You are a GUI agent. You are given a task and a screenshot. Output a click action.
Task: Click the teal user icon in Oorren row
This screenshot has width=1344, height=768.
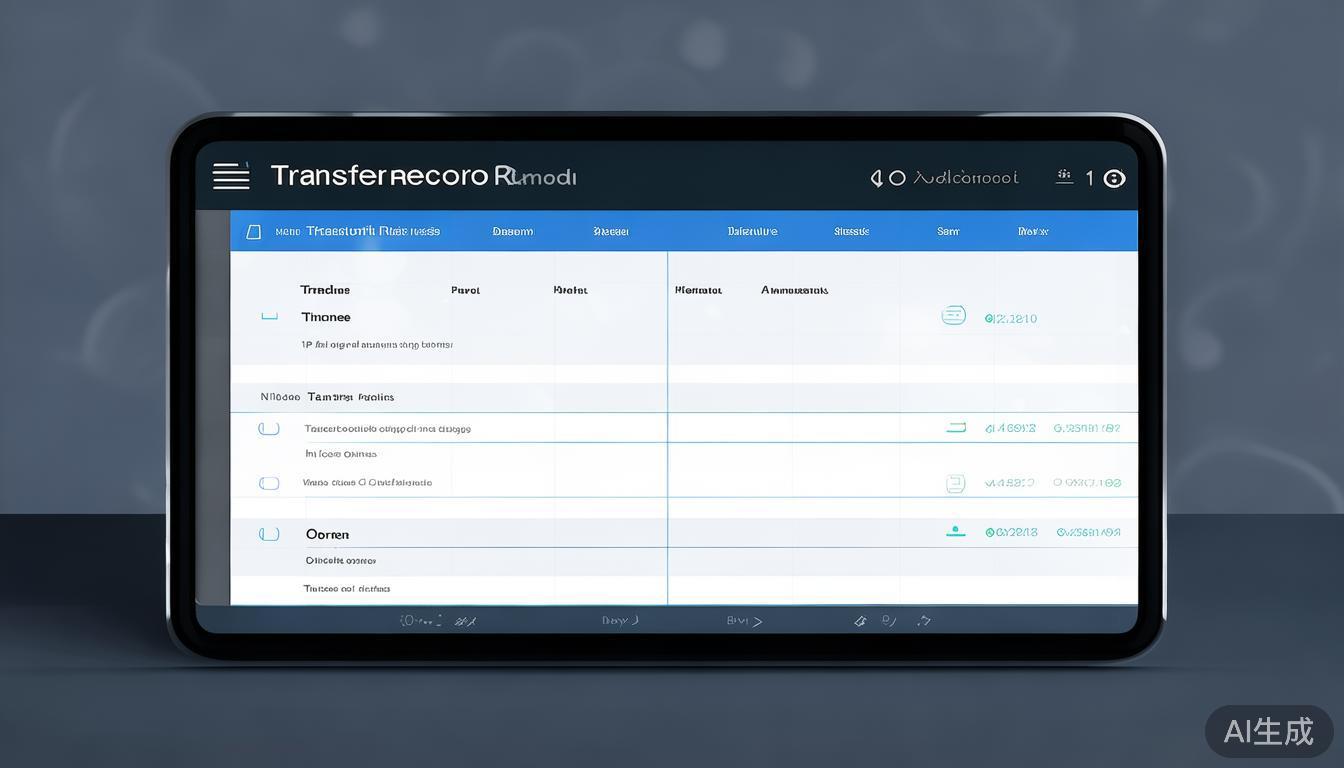(956, 531)
